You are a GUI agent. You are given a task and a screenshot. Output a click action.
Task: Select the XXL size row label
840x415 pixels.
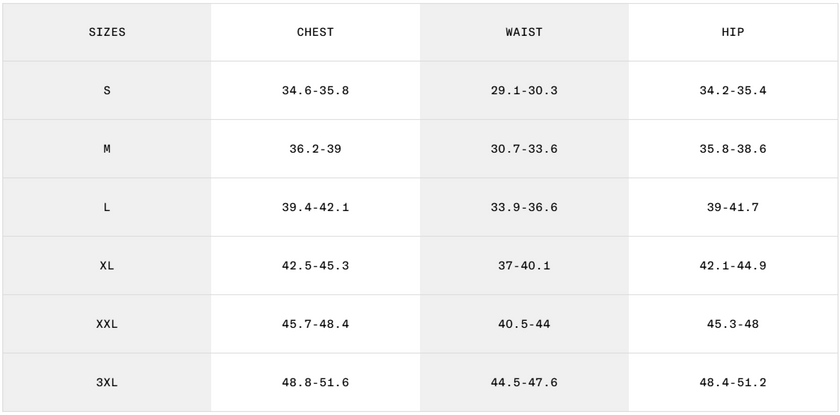[x=107, y=324]
